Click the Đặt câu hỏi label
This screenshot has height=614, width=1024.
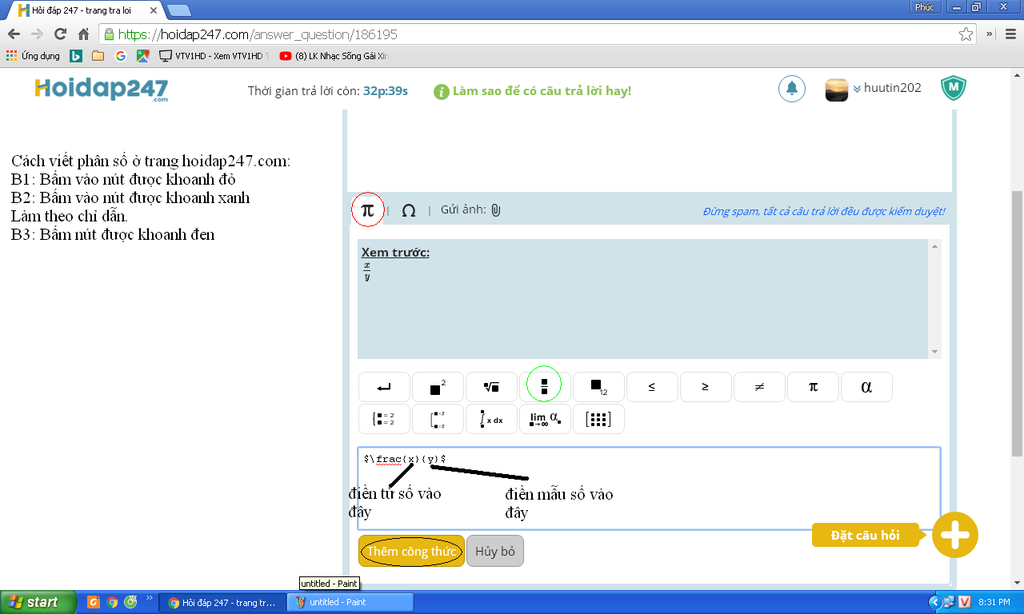(x=865, y=535)
